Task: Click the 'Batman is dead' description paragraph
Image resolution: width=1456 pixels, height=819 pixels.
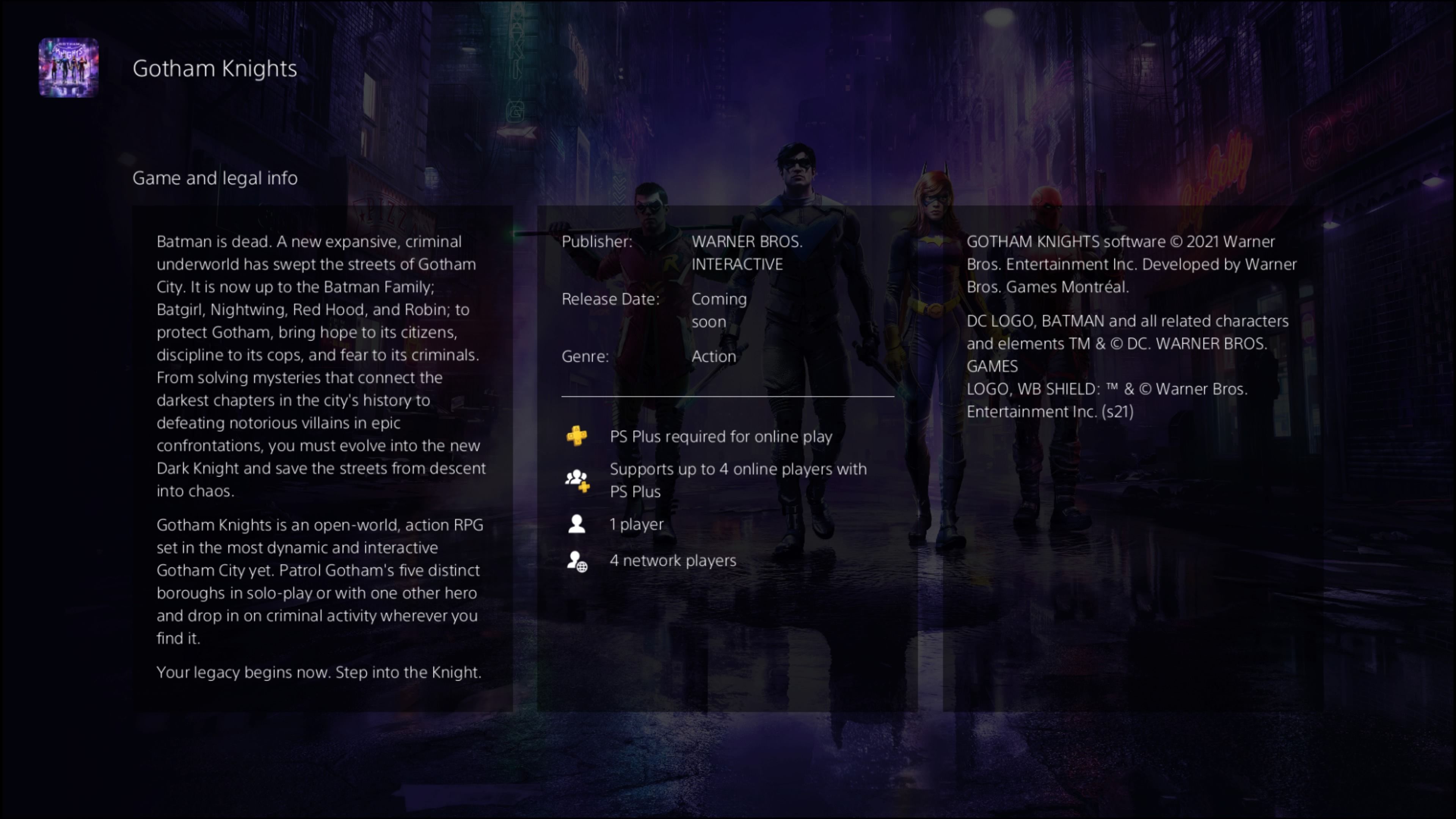Action: (321, 366)
